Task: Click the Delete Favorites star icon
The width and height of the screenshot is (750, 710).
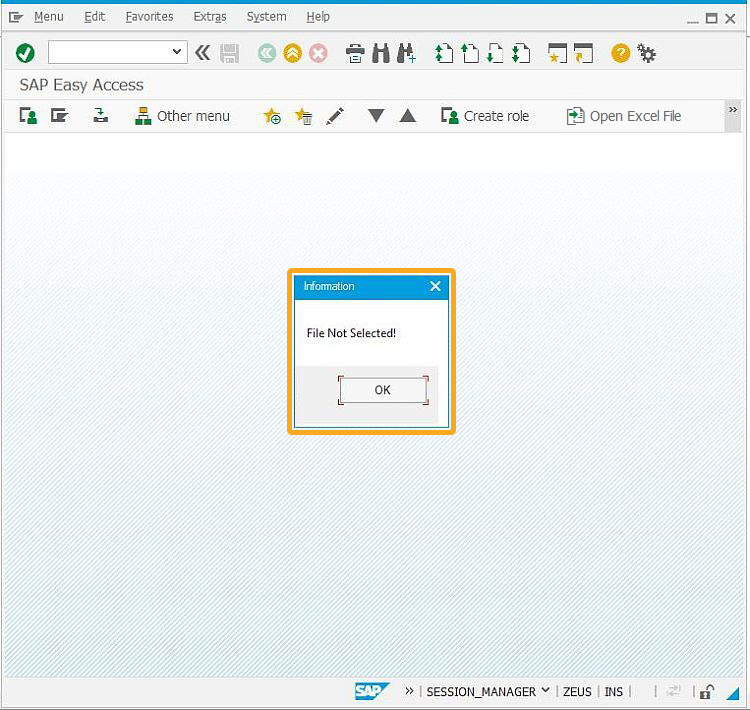Action: tap(303, 116)
